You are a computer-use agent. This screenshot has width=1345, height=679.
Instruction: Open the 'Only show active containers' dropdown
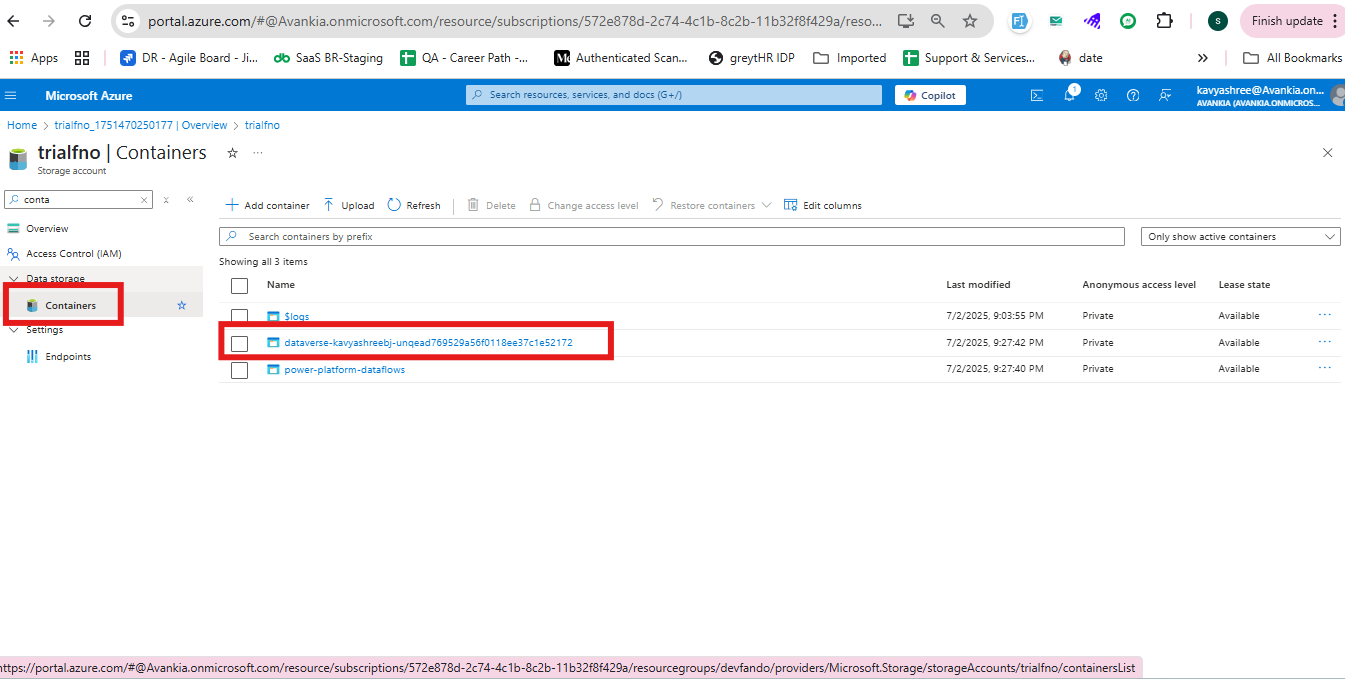[x=1240, y=237]
